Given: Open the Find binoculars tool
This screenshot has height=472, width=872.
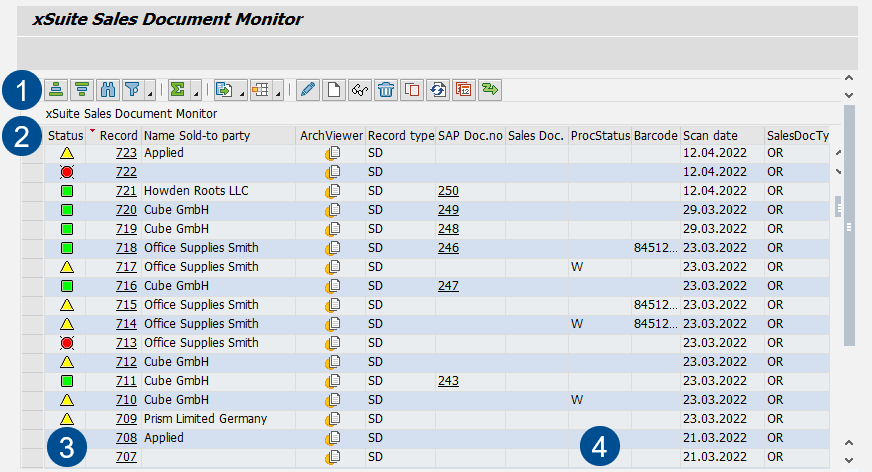Looking at the screenshot, I should click(x=108, y=90).
